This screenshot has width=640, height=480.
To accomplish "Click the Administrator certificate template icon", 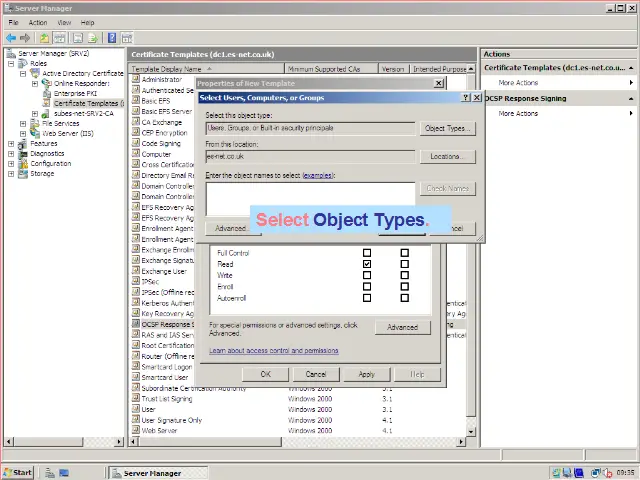I will click(x=136, y=79).
